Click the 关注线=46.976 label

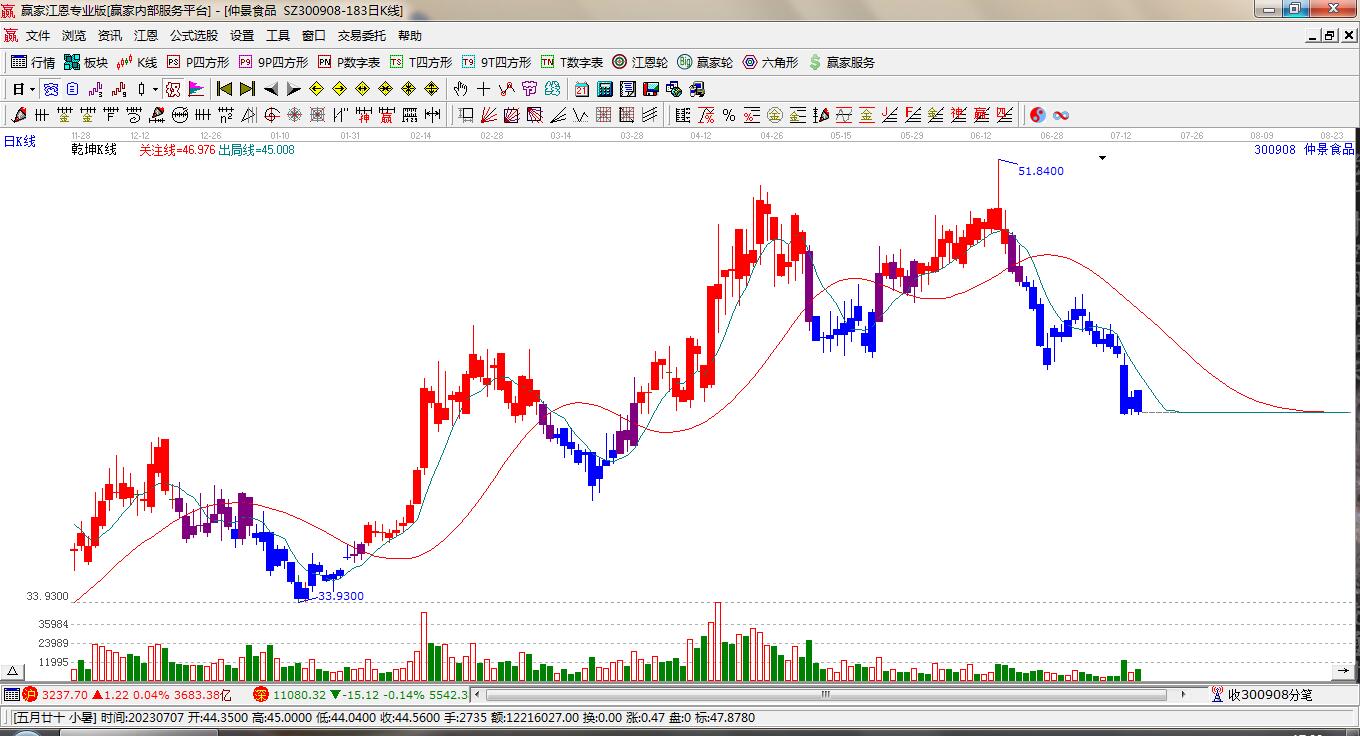[x=177, y=150]
